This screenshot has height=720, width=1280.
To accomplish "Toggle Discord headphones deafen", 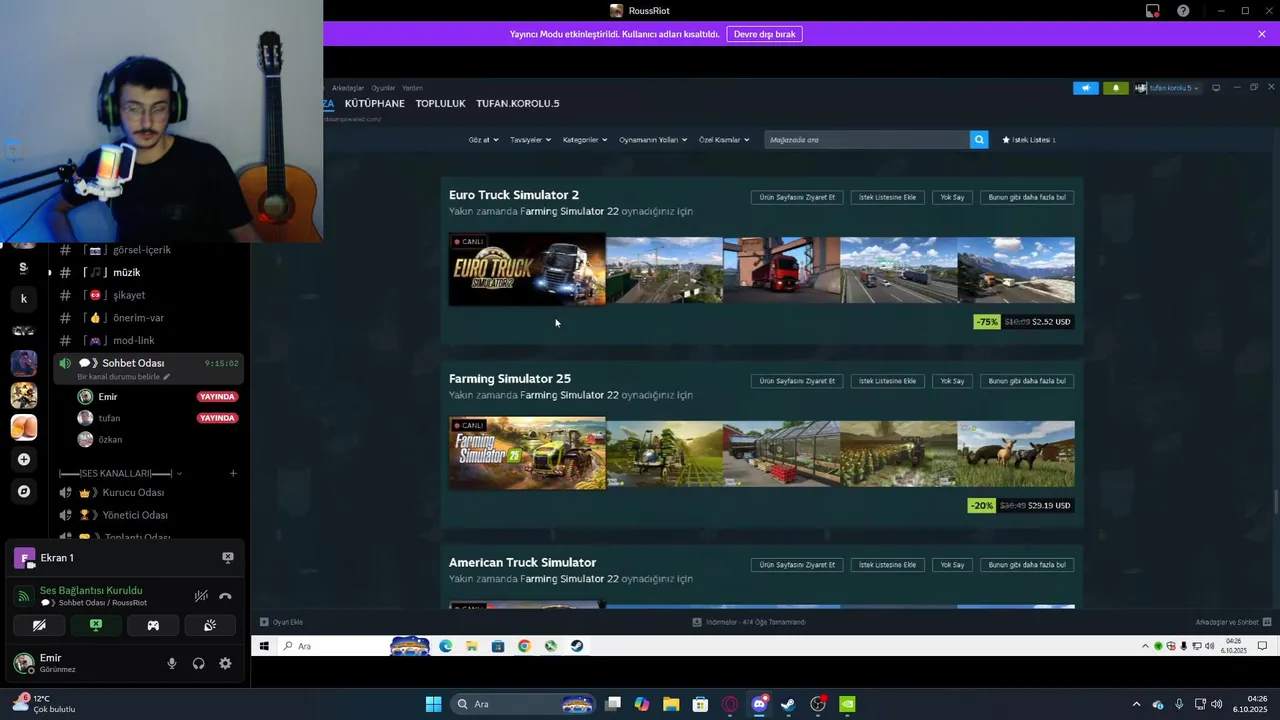I will click(198, 663).
